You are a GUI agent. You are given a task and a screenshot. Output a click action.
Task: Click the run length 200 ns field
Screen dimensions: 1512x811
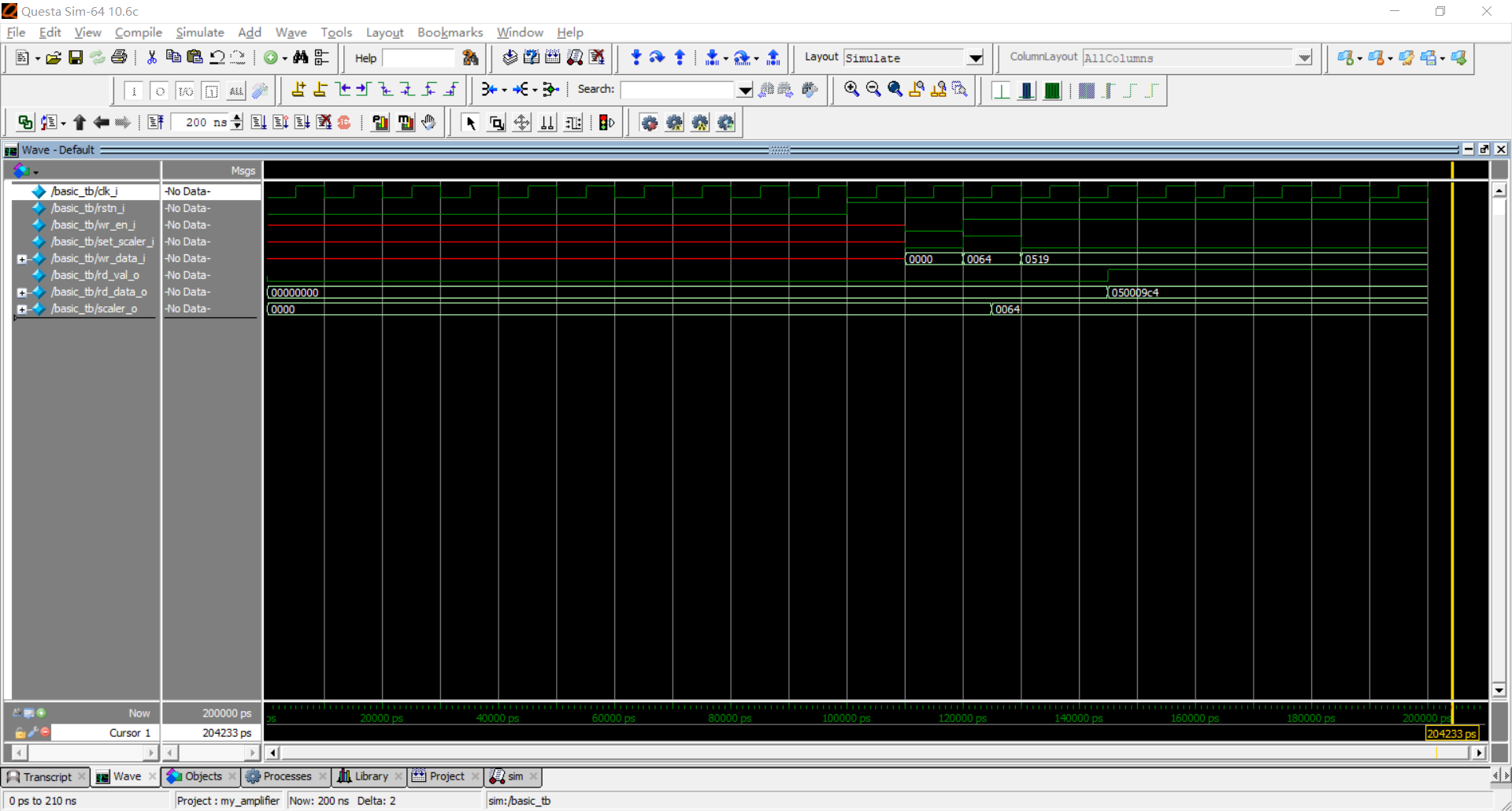(x=200, y=122)
